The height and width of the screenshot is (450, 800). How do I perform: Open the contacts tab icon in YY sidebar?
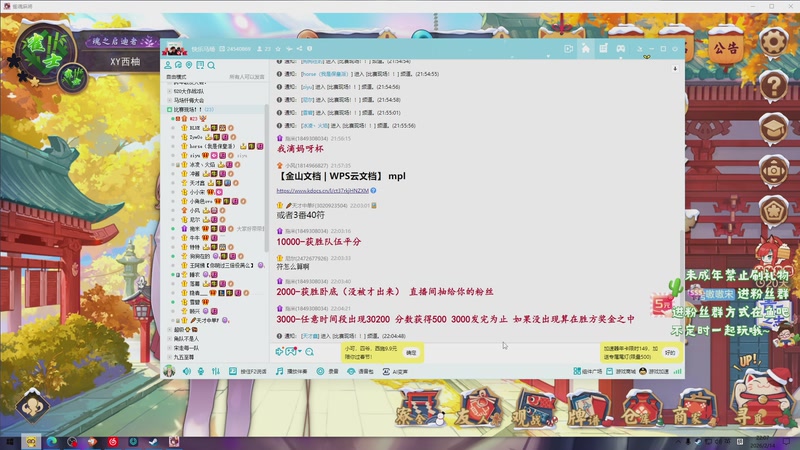coord(168,65)
